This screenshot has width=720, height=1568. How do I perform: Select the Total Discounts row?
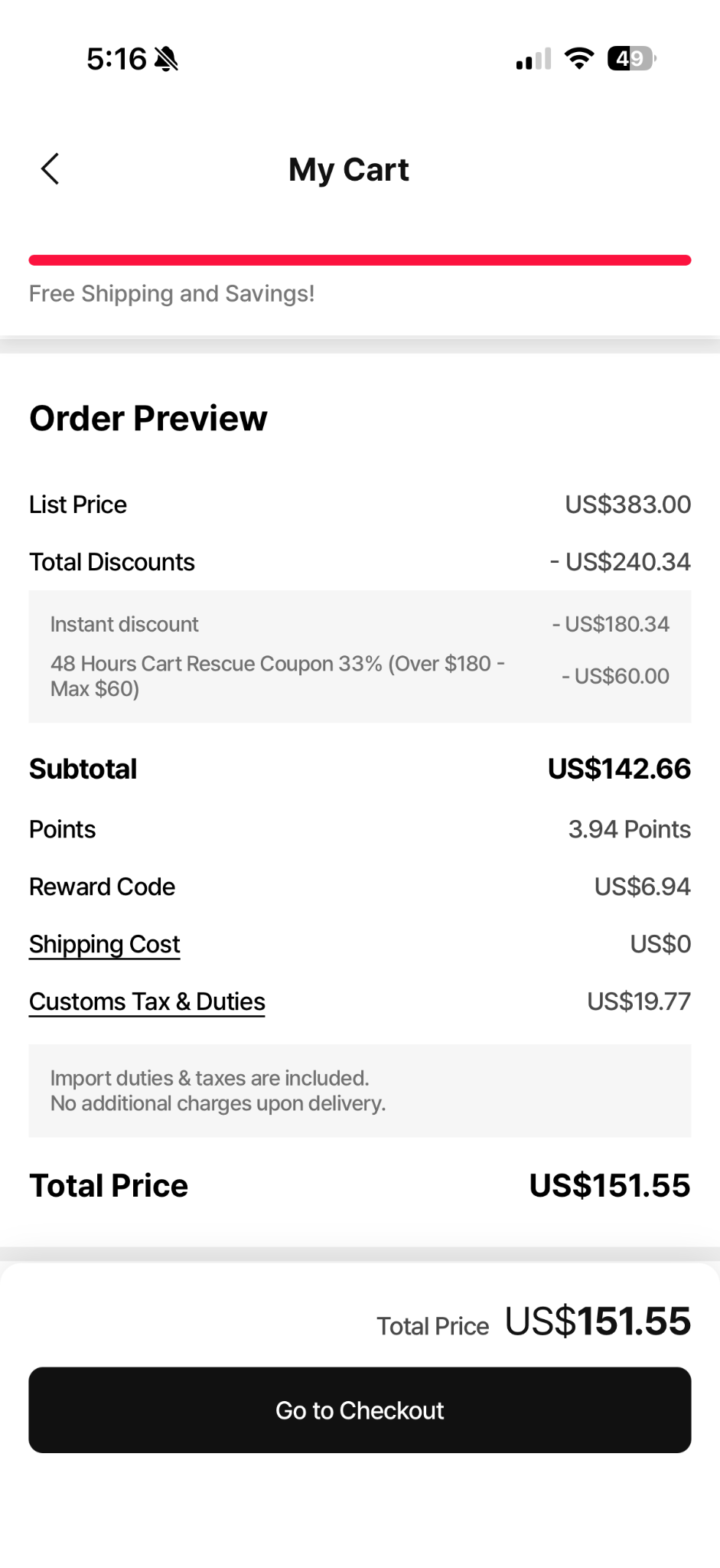click(360, 562)
